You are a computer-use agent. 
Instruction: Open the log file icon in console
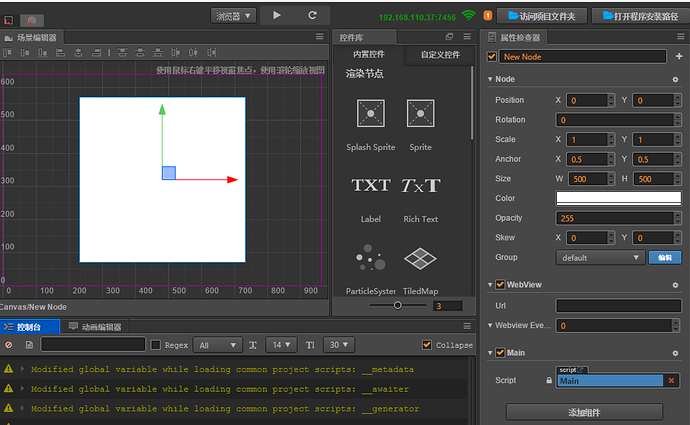(x=29, y=345)
